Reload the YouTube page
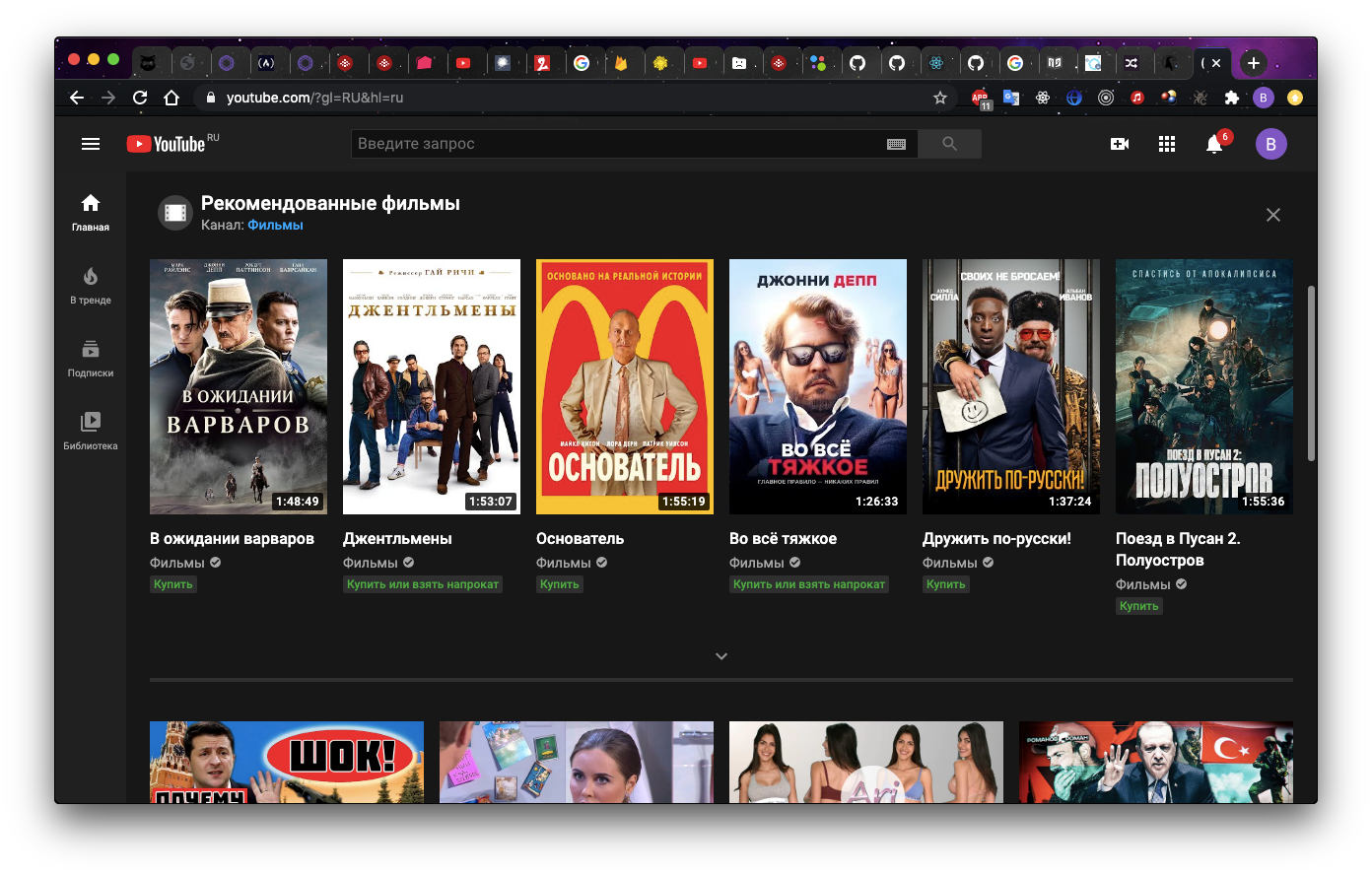1372x876 pixels. (140, 98)
